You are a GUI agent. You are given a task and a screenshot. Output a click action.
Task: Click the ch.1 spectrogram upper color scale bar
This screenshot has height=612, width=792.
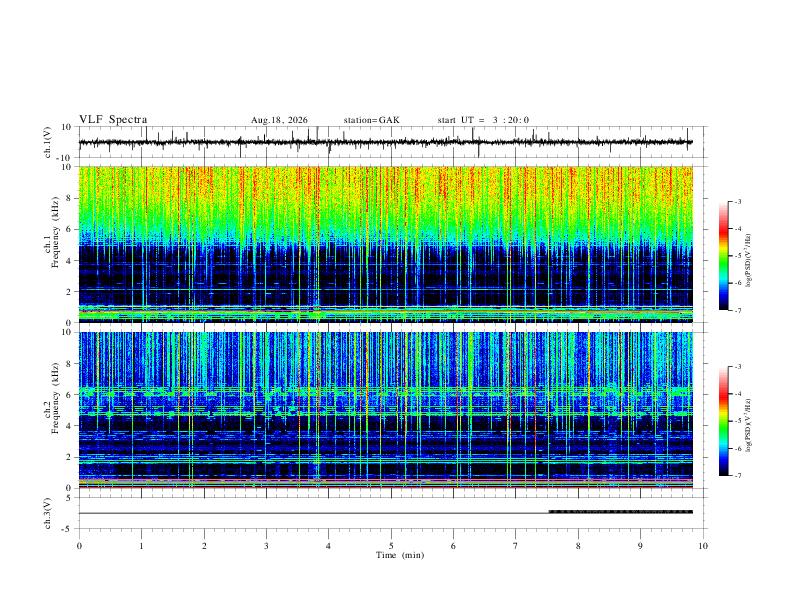click(724, 256)
